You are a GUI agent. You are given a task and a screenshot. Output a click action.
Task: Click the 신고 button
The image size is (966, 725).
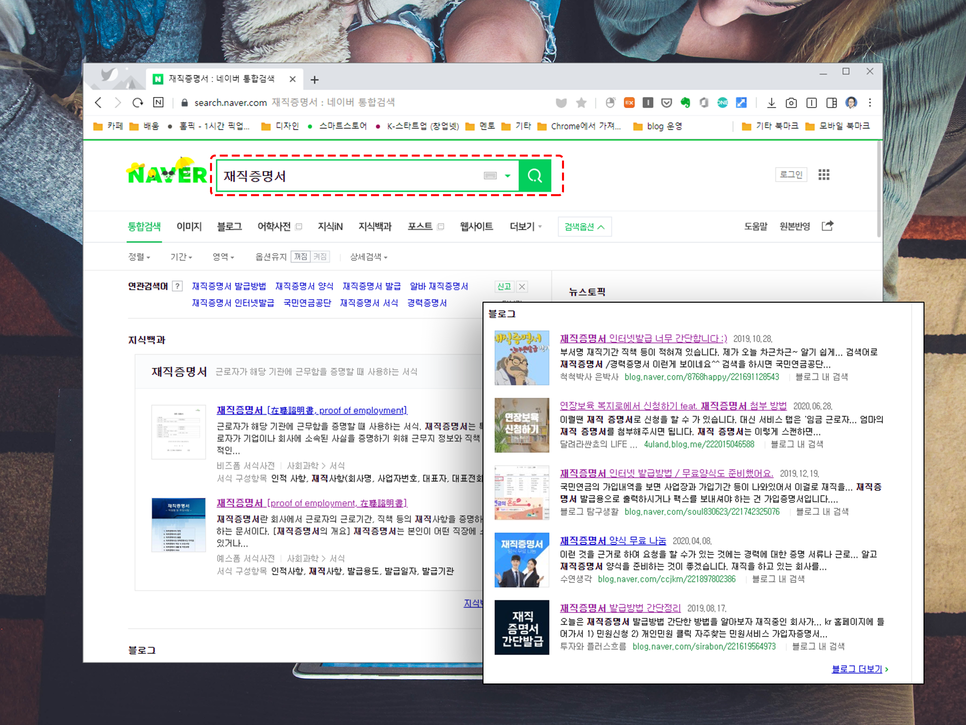pos(504,286)
